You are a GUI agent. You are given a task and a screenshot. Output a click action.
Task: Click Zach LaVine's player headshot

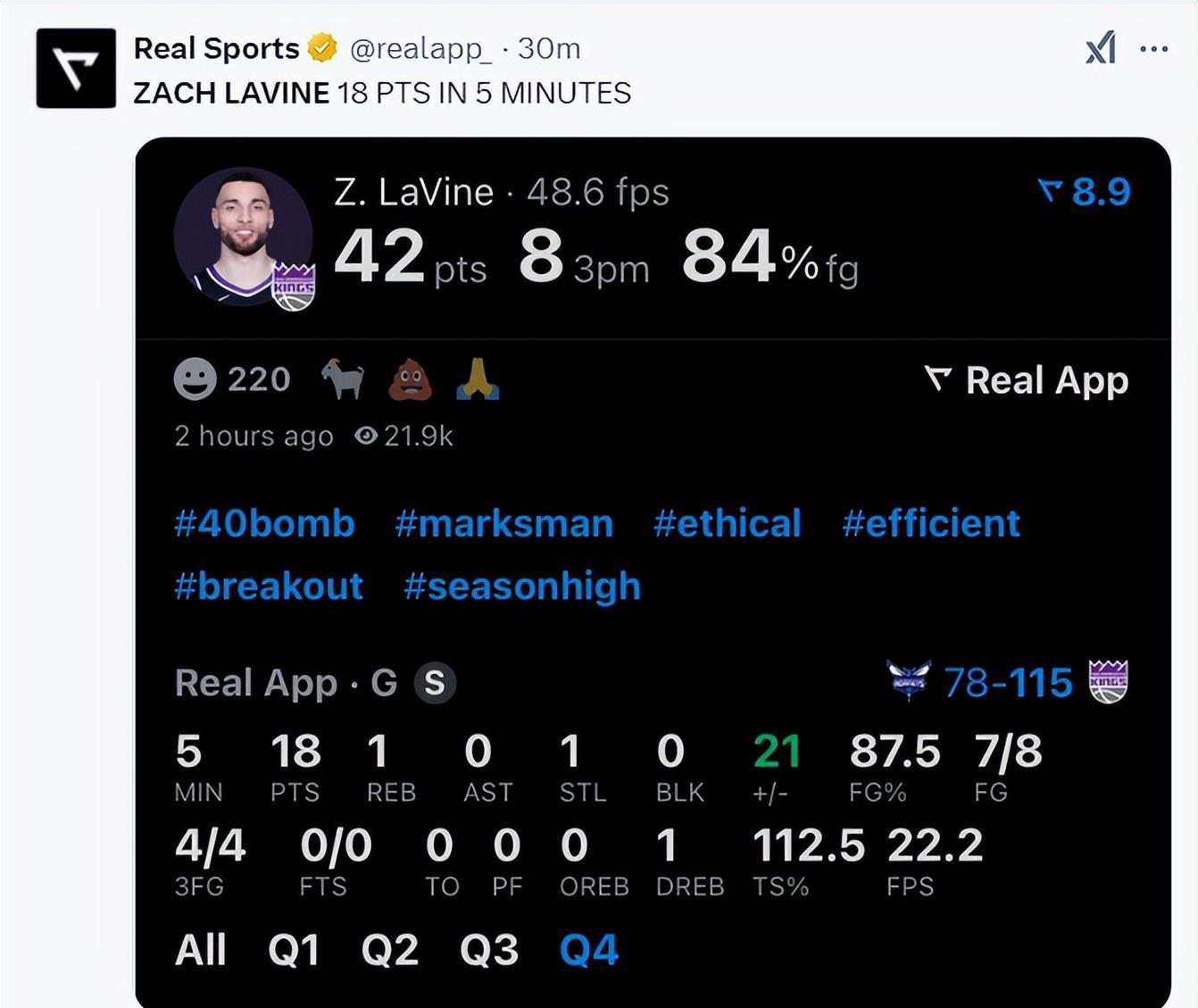coord(243,237)
